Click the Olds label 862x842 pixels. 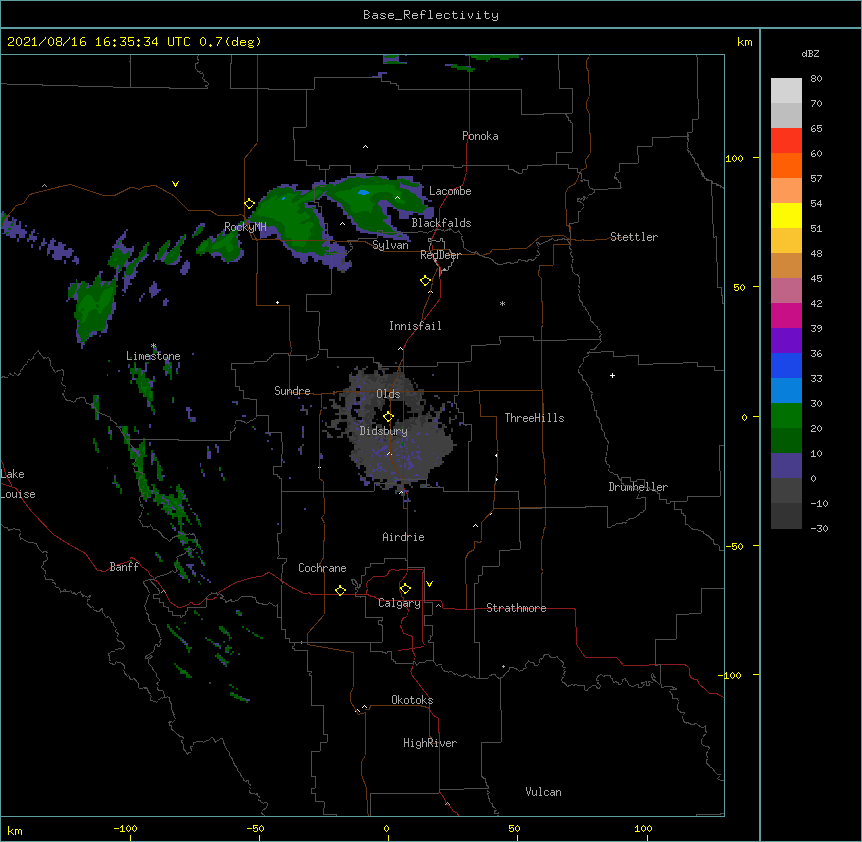pyautogui.click(x=388, y=394)
